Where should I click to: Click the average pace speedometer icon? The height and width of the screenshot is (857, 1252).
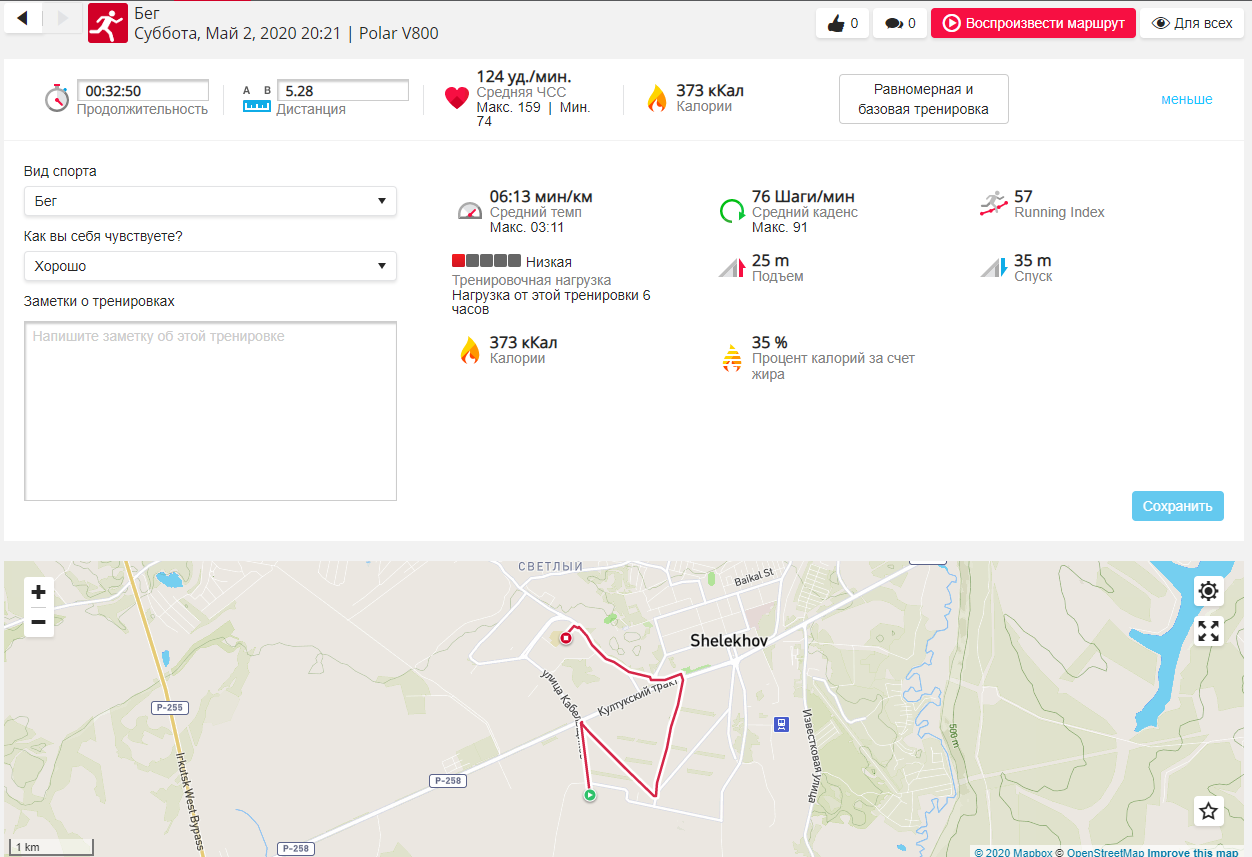coord(470,210)
